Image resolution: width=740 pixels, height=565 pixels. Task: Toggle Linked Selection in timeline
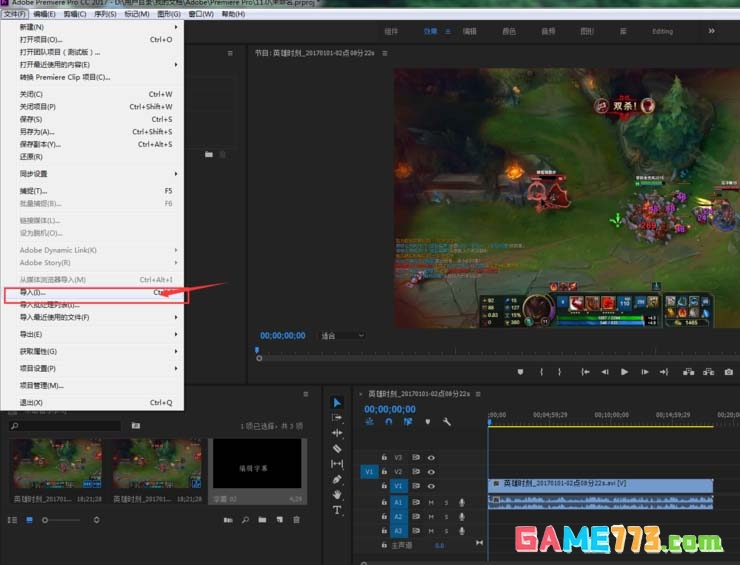pyautogui.click(x=408, y=422)
